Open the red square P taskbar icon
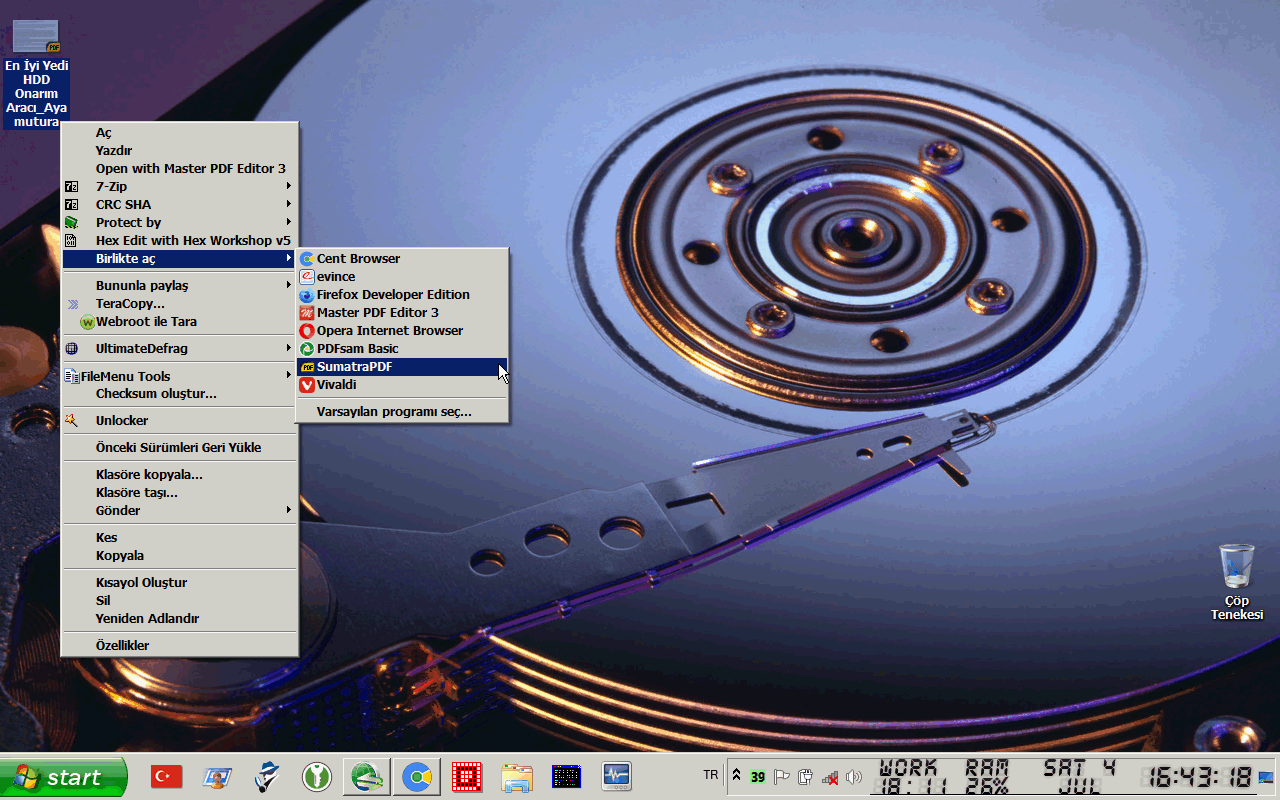Screen dimensions: 1280x800 (x=466, y=776)
